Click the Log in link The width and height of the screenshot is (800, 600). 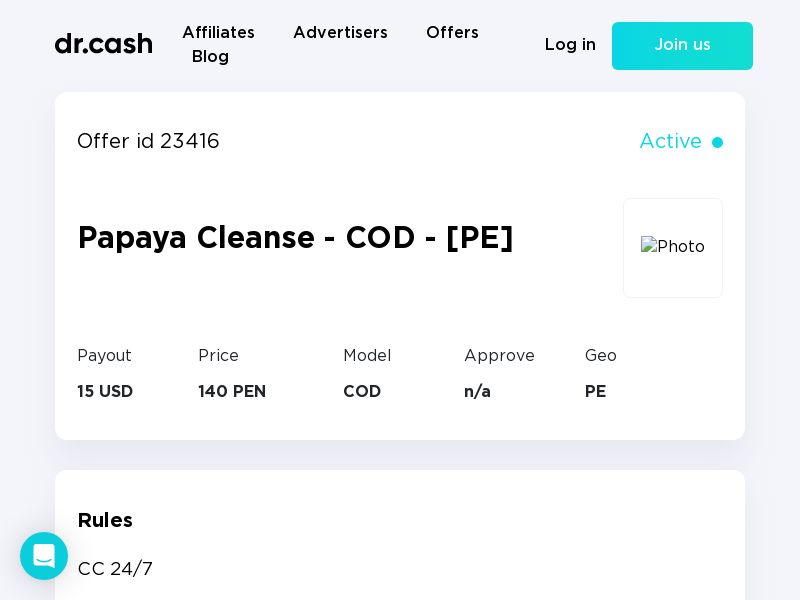570,45
